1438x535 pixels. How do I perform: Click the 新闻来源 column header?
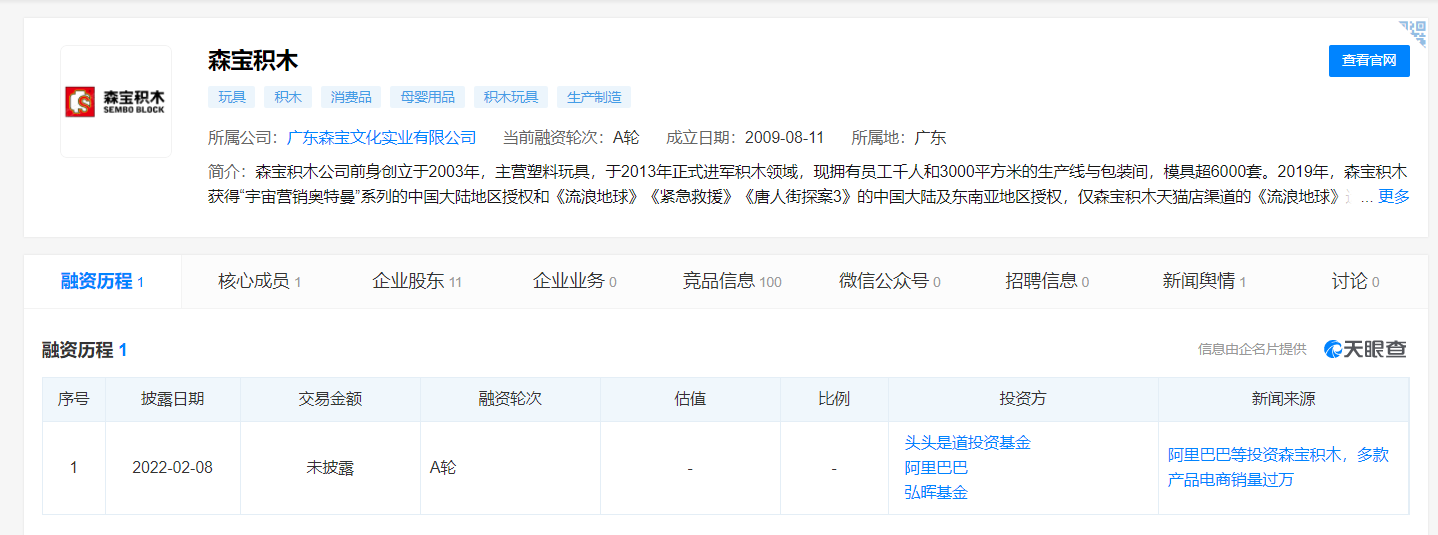tap(1283, 399)
